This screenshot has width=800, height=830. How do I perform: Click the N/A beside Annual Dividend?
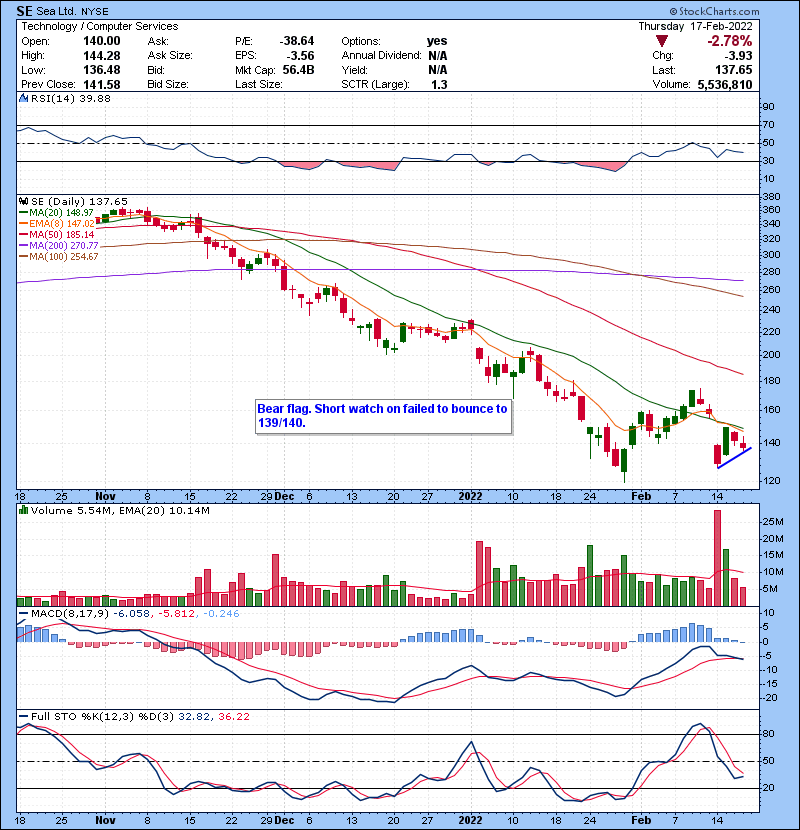point(438,56)
